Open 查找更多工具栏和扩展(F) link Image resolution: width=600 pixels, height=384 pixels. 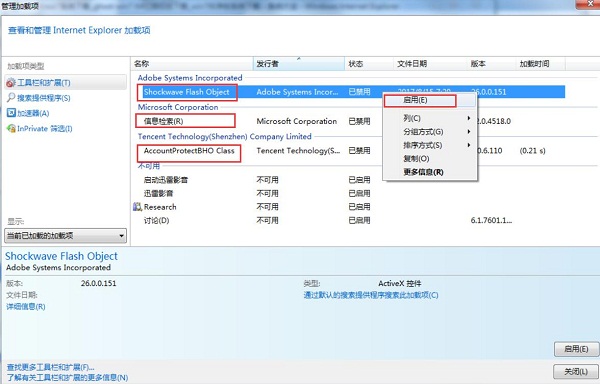(x=50, y=368)
